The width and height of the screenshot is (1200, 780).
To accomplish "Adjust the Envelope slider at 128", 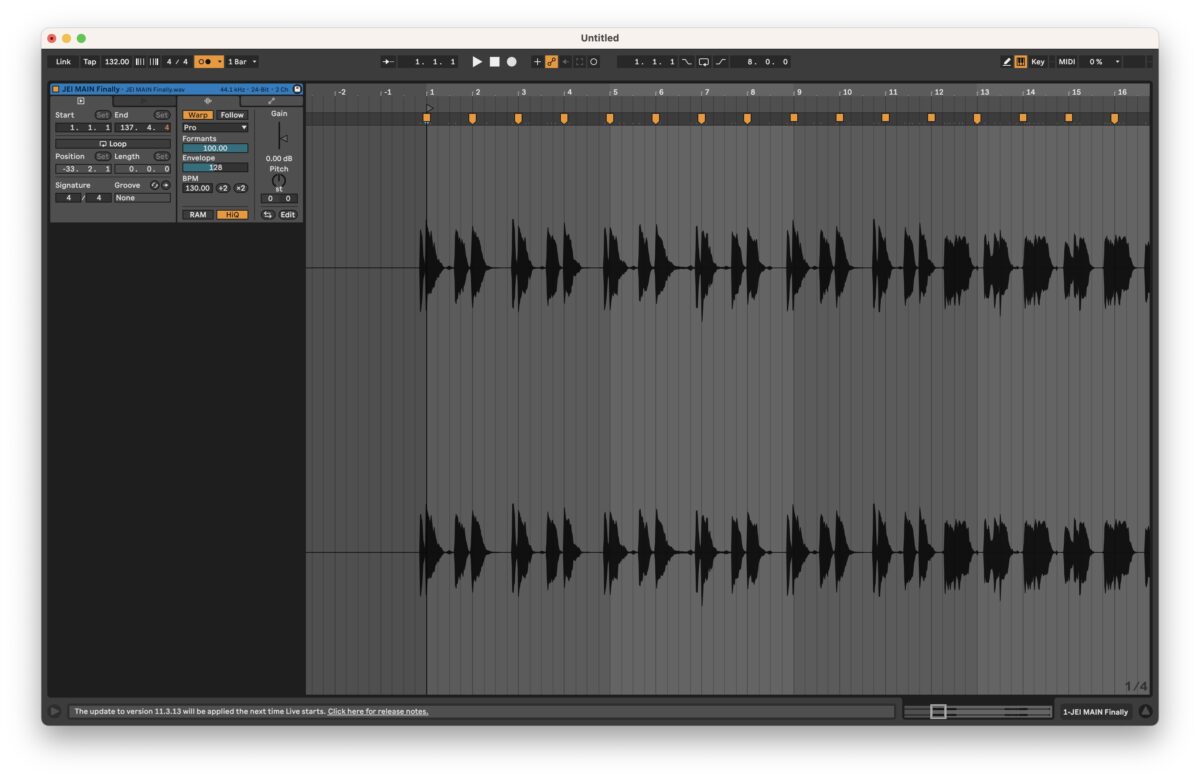I will (215, 167).
